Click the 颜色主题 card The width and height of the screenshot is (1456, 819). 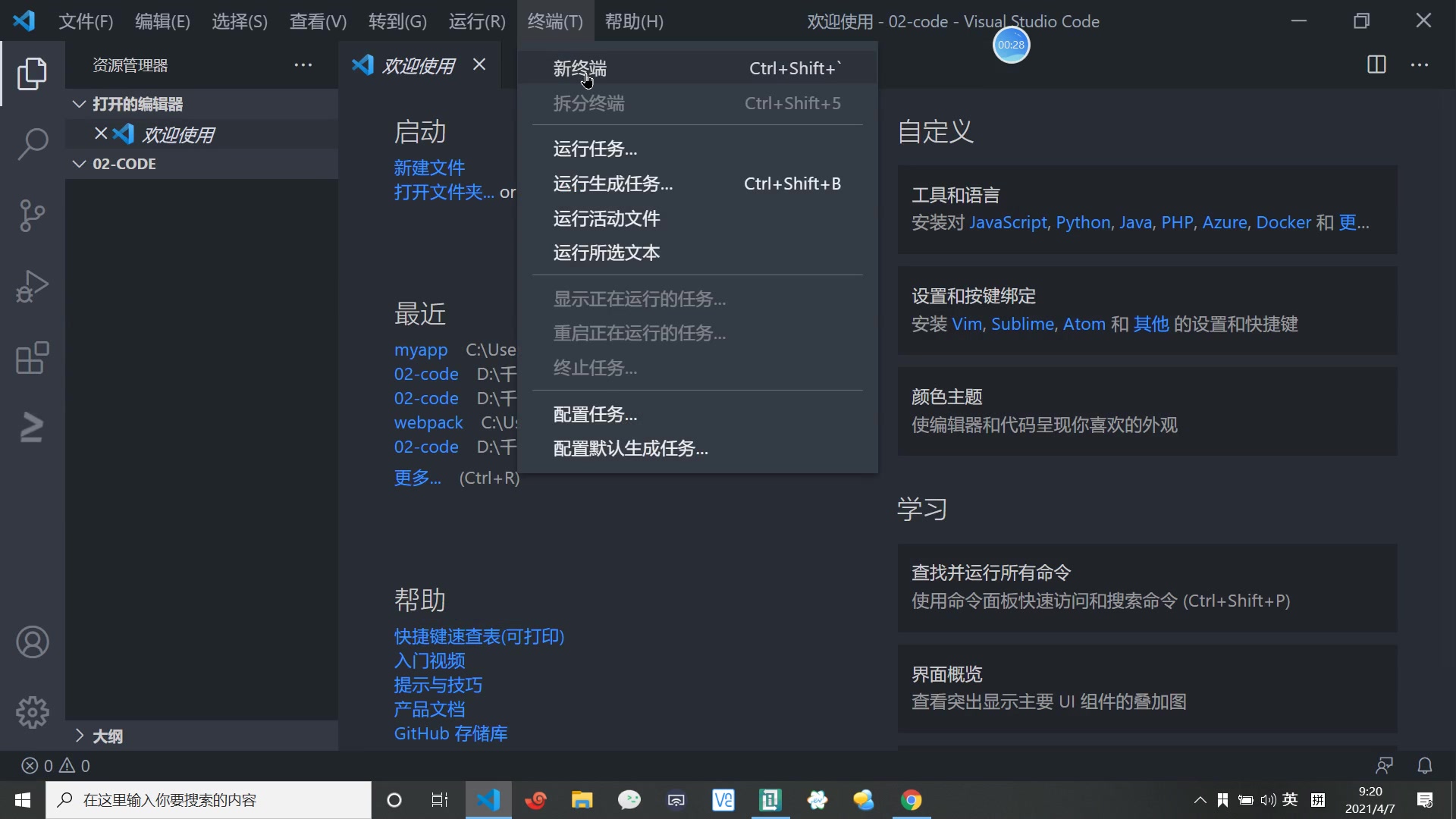tap(1147, 411)
